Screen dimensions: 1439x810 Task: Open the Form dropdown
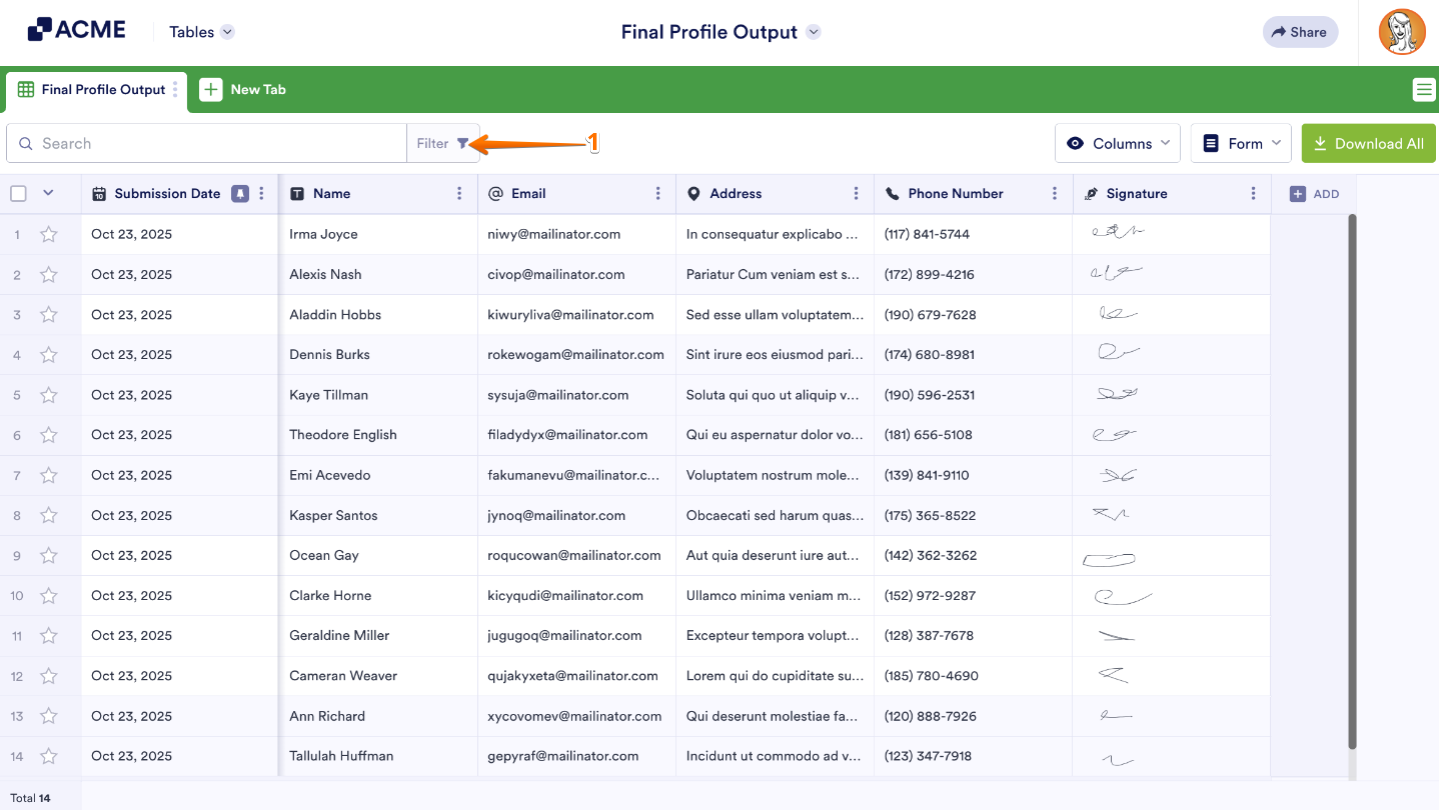(x=1240, y=143)
